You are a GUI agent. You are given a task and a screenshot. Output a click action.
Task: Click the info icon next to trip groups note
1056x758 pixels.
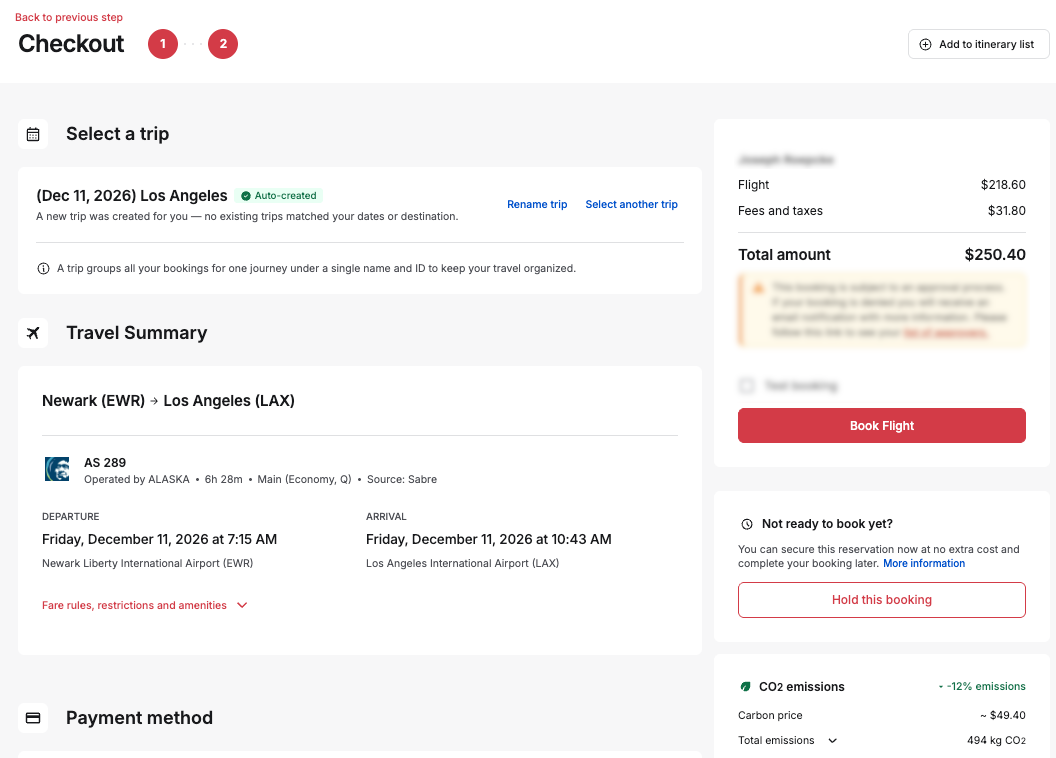point(43,269)
